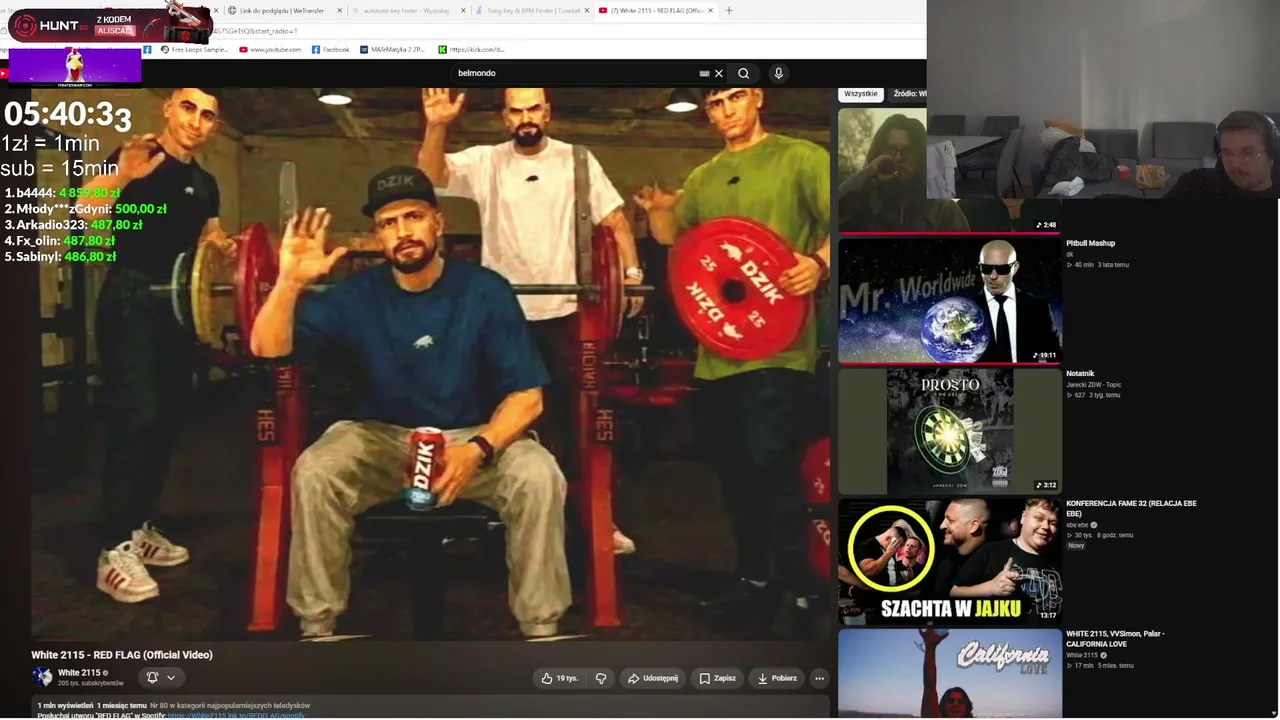Close the WeTransfer browser tab
This screenshot has height=720, width=1280.
339,10
